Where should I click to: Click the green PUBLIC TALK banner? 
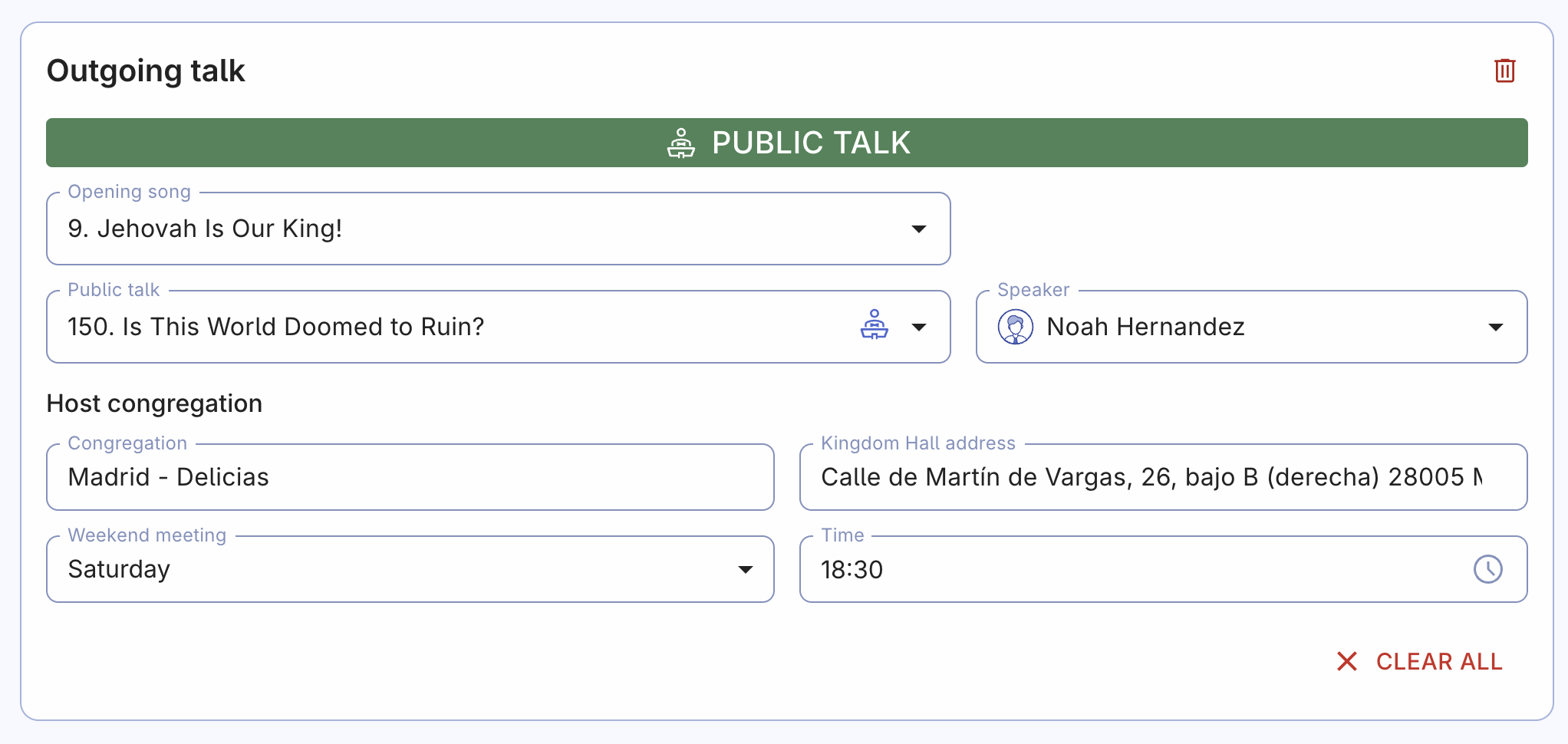812,143
